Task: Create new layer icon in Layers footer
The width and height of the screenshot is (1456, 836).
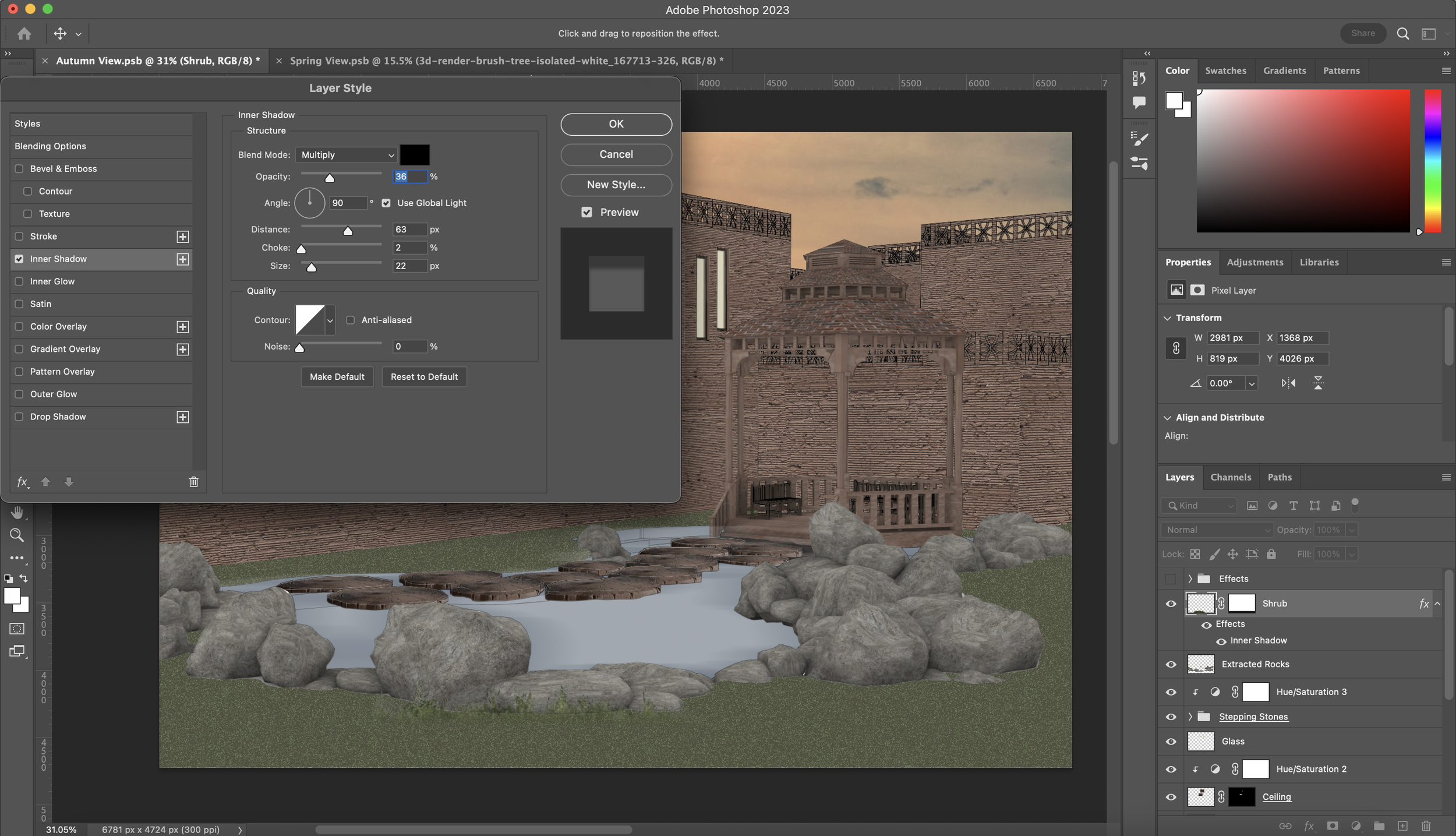Action: point(1402,826)
